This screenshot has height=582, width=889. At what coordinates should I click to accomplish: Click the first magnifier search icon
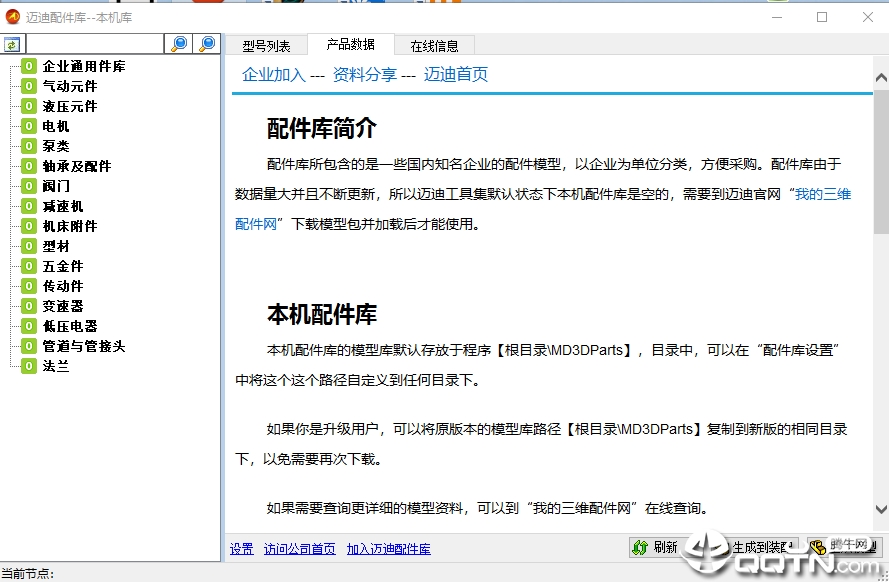coord(179,44)
